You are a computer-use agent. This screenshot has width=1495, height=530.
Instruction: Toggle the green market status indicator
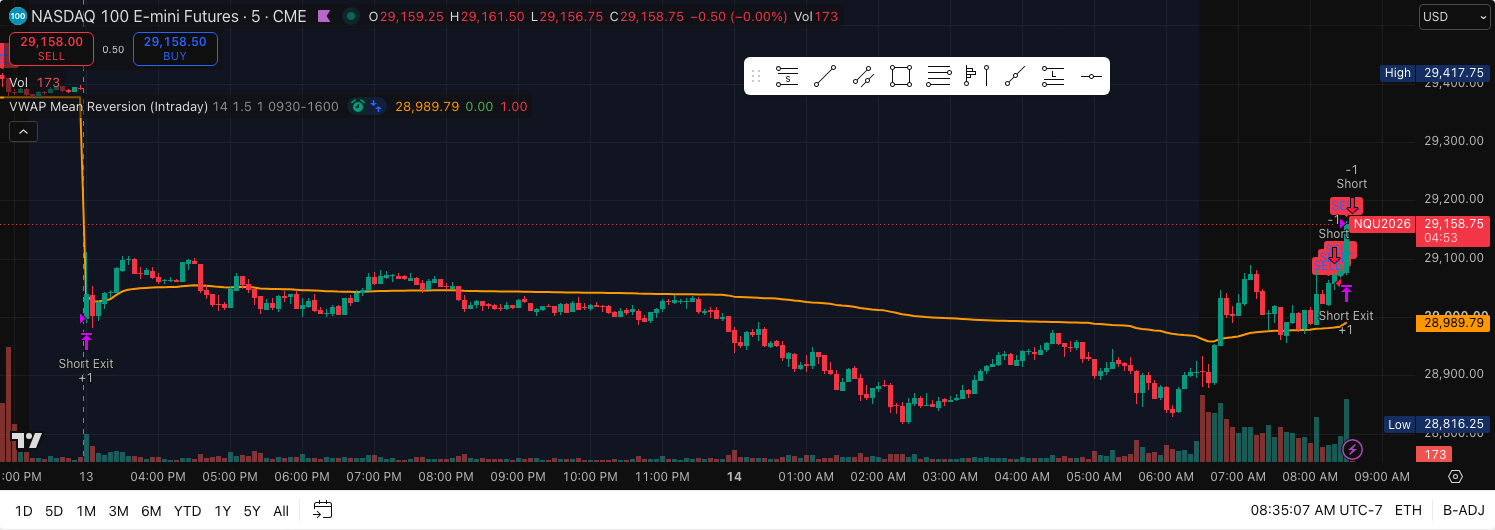tap(350, 17)
